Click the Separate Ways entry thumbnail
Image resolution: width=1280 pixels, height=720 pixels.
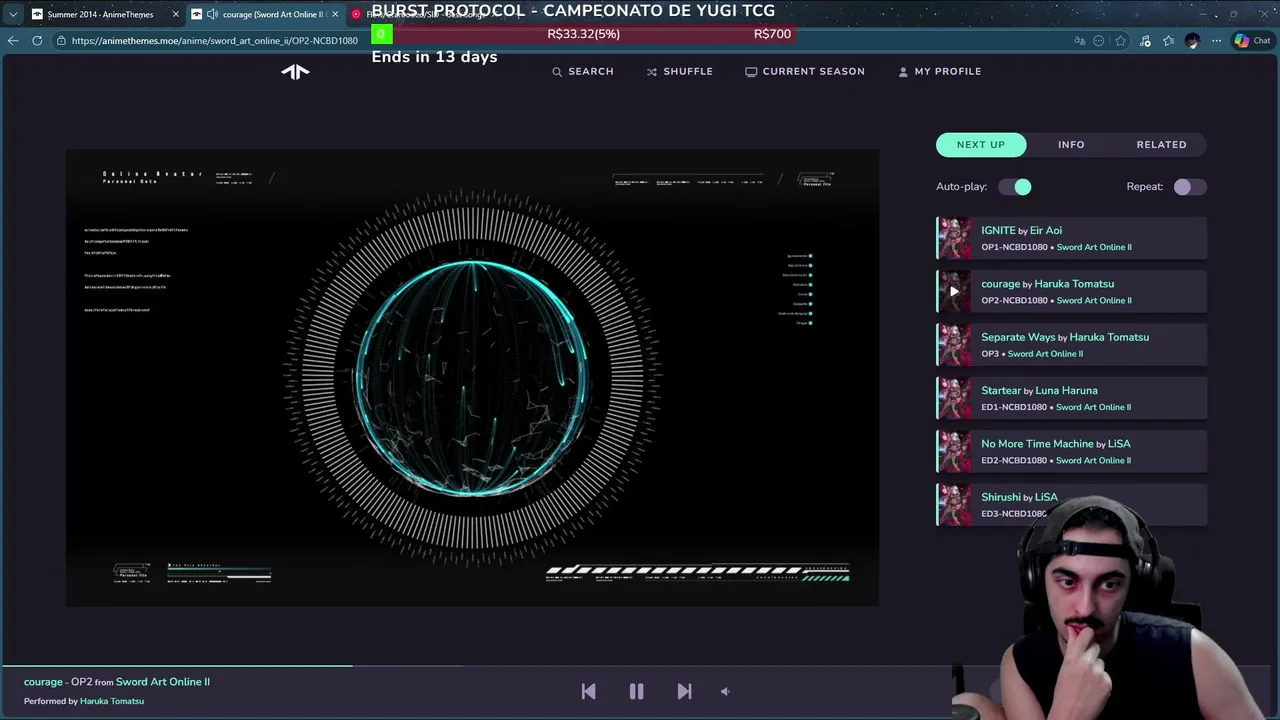click(954, 345)
